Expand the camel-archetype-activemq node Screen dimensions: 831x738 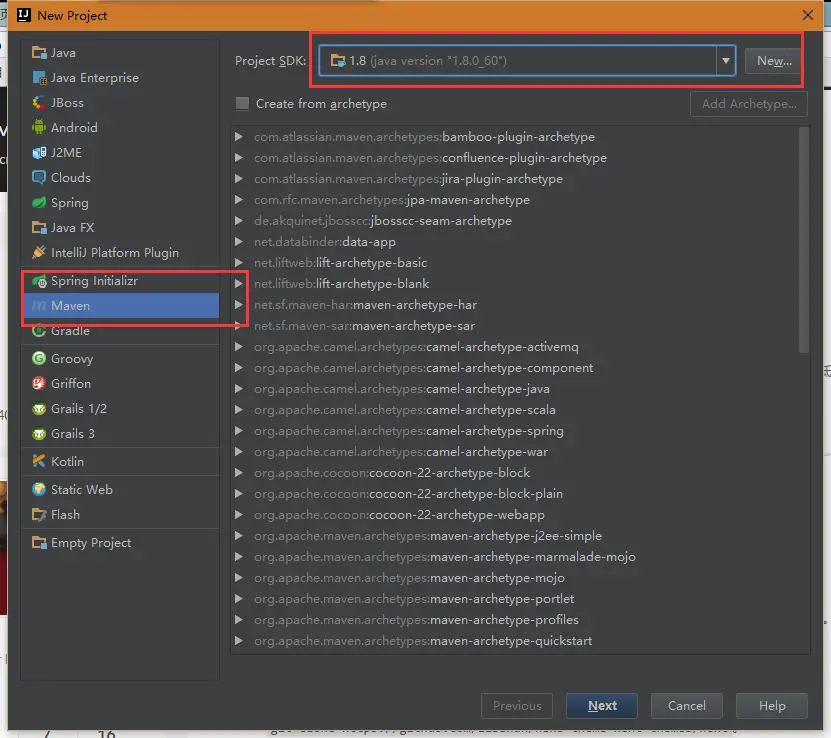coord(239,347)
